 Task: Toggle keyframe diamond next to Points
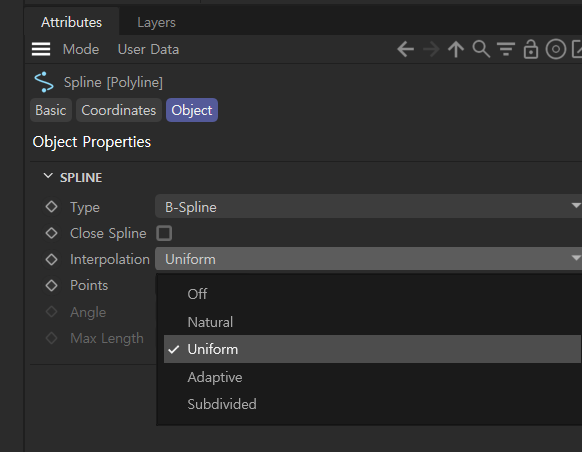51,285
